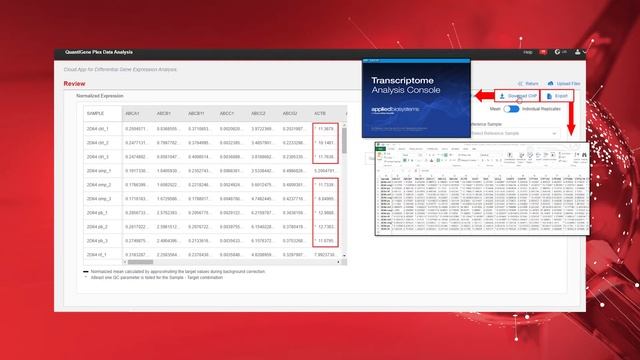Screen dimensions: 640x360
Task: Toggle Mean / Individual Replicates switch
Action: (511, 109)
